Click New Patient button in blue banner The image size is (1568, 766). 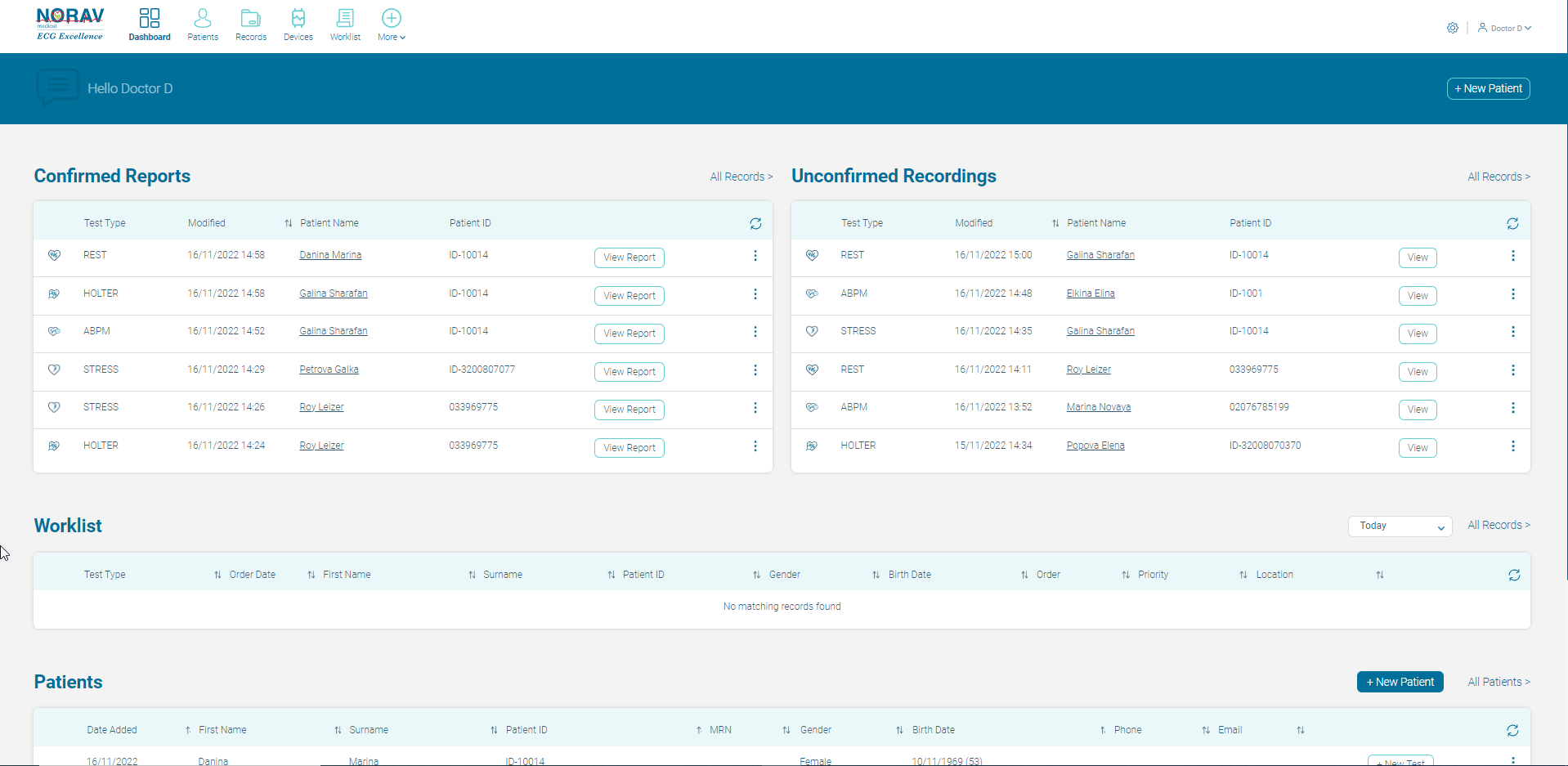point(1488,88)
